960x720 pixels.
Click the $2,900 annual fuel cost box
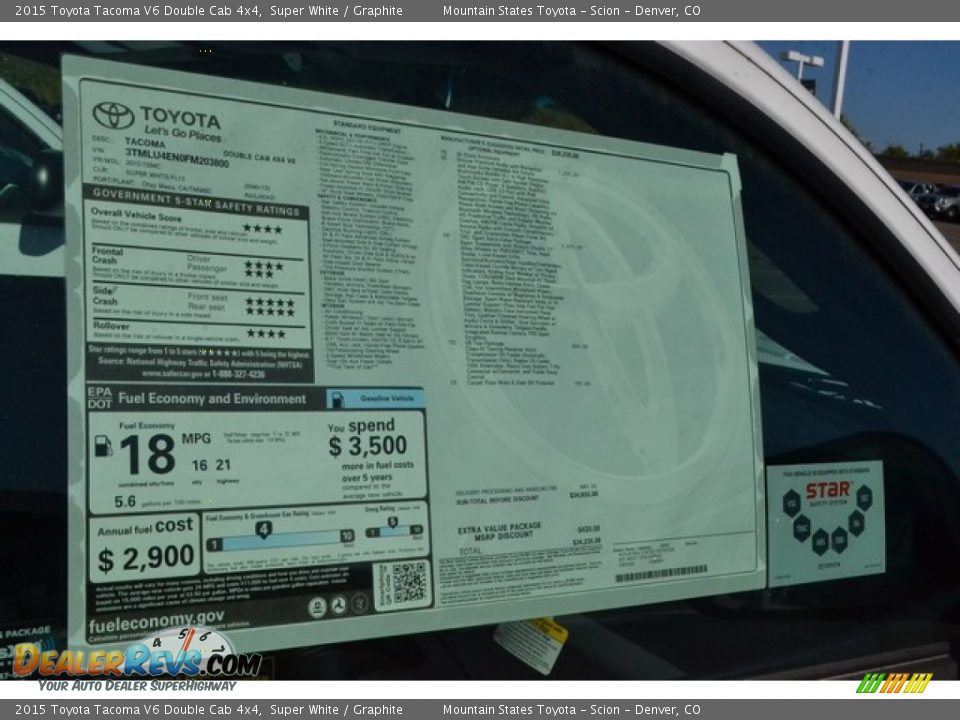pos(145,549)
